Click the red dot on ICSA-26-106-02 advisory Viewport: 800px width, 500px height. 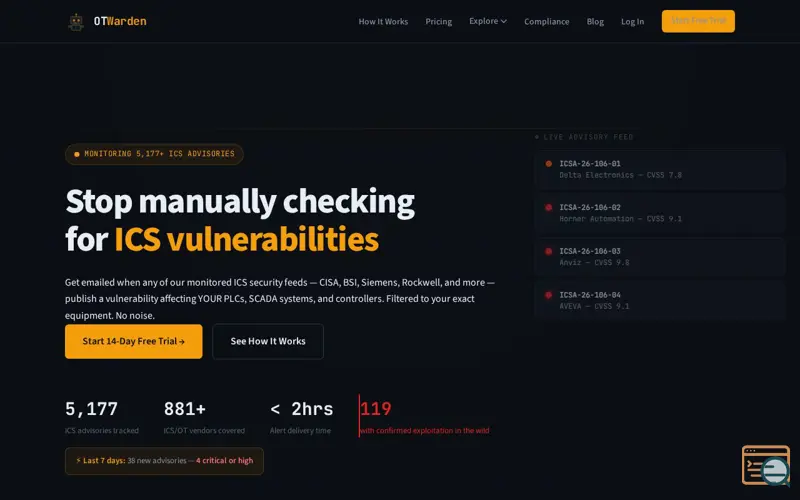coord(548,207)
